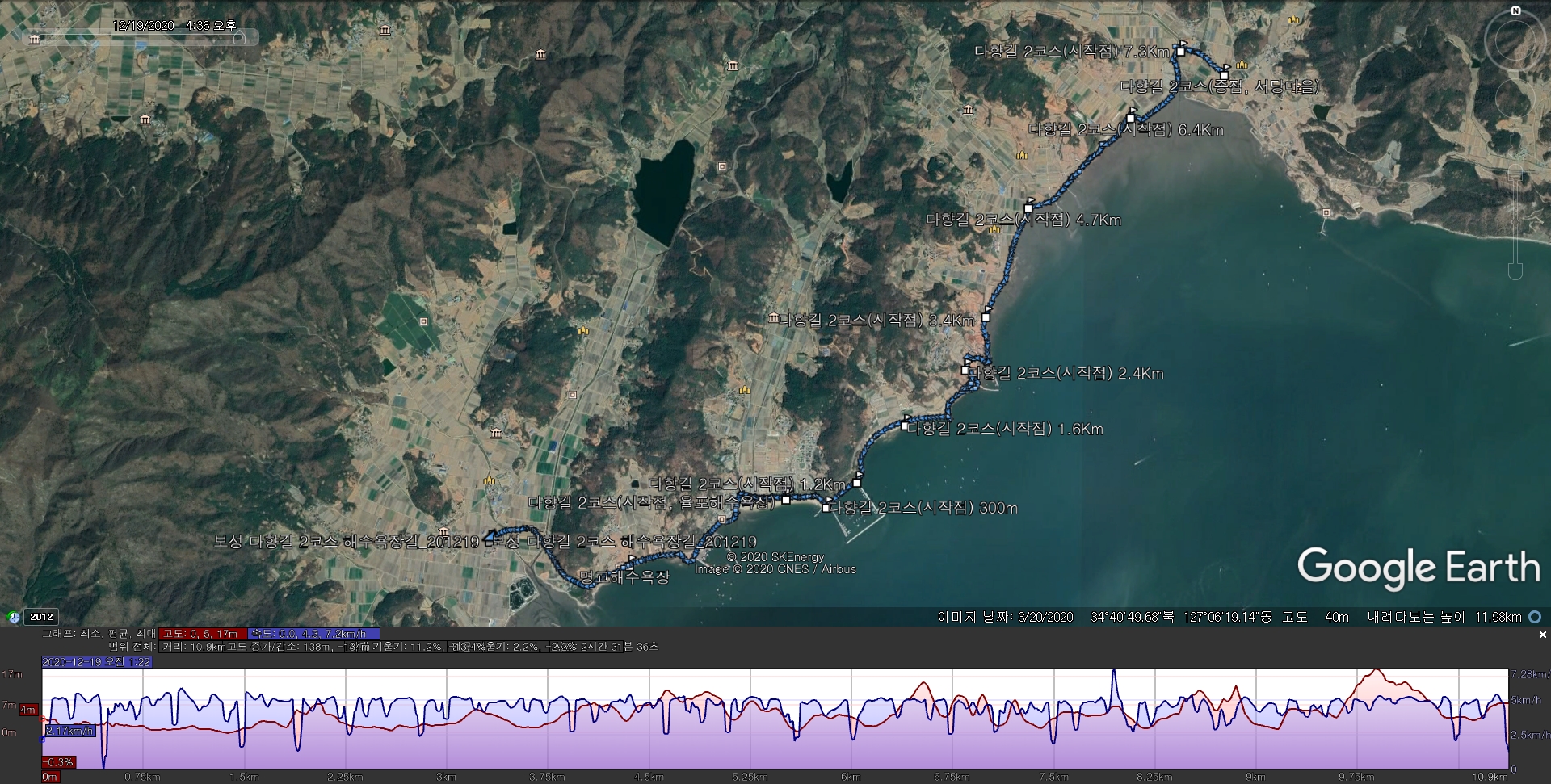Image resolution: width=1551 pixels, height=784 pixels.
Task: Click the 0.75km tick on distance axis
Action: point(142,777)
